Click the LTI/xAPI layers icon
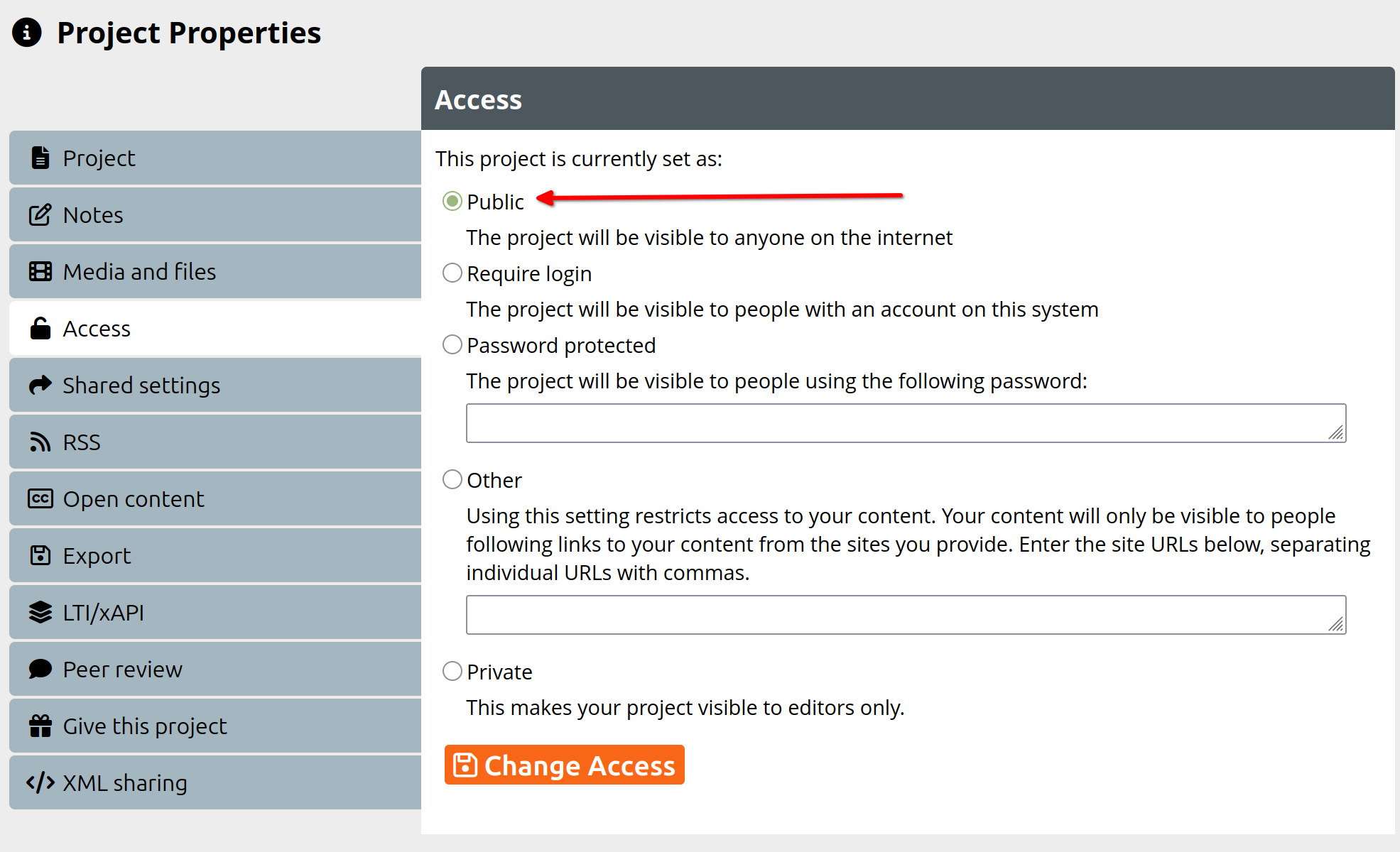 click(x=40, y=612)
